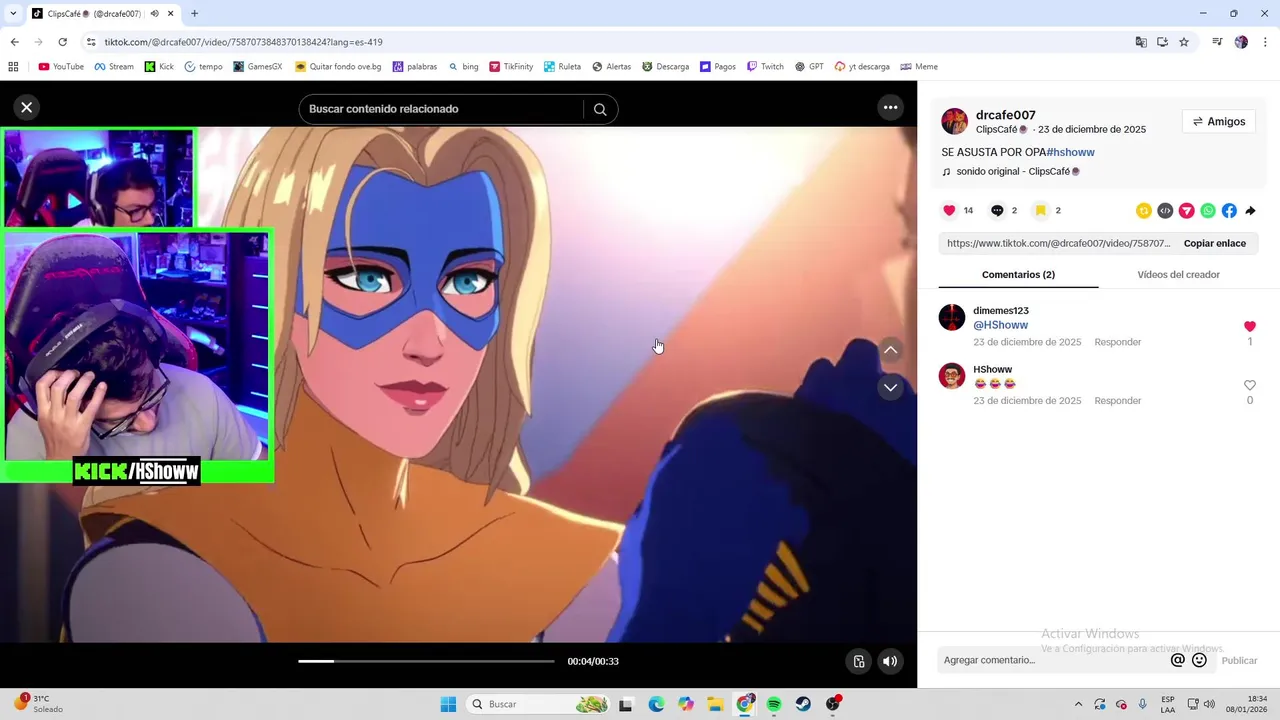
Task: Open the three-dot more options menu on video
Action: 890,107
